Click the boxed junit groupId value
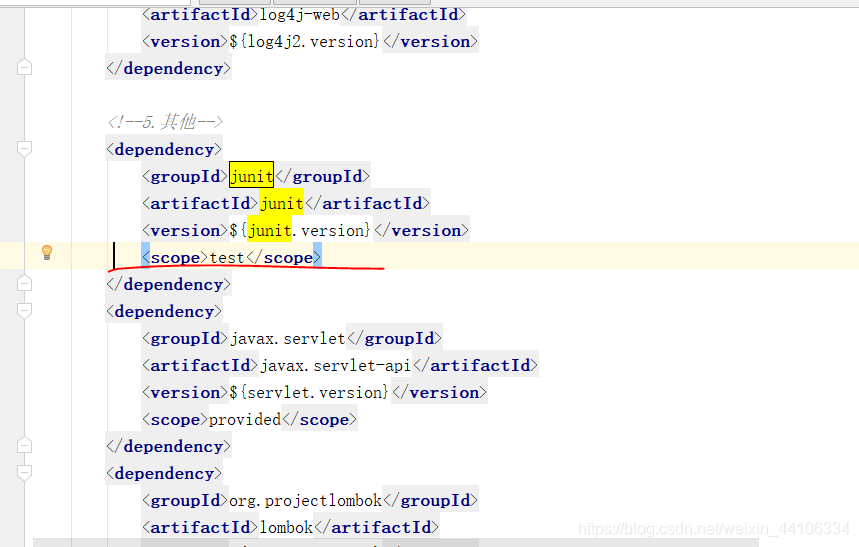 (251, 176)
